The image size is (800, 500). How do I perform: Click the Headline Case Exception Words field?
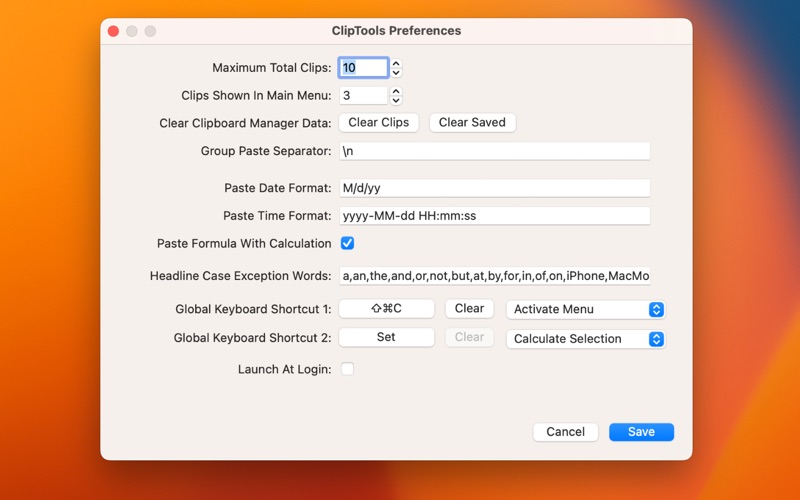[x=494, y=276]
